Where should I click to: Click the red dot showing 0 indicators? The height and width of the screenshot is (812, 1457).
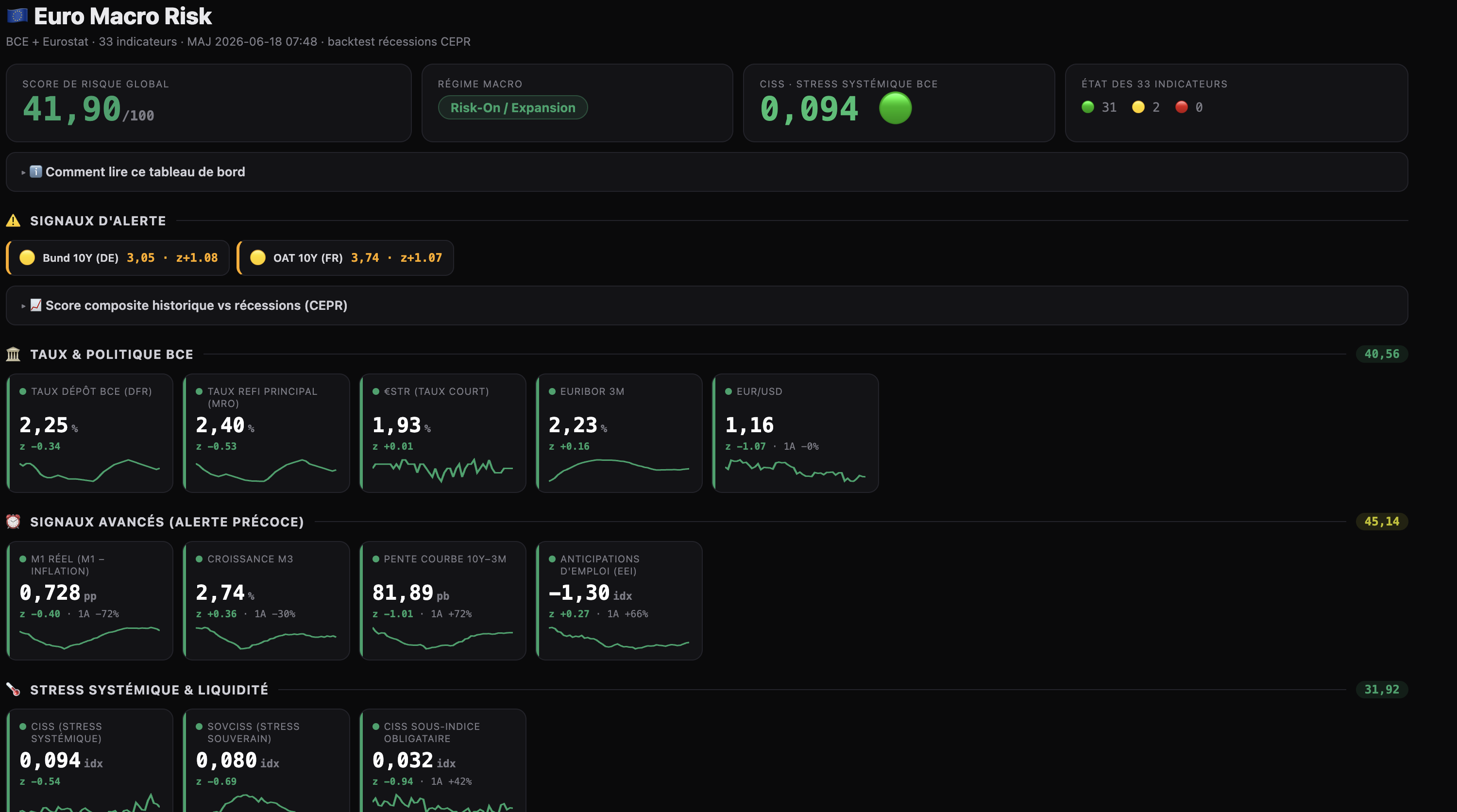[x=1182, y=107]
